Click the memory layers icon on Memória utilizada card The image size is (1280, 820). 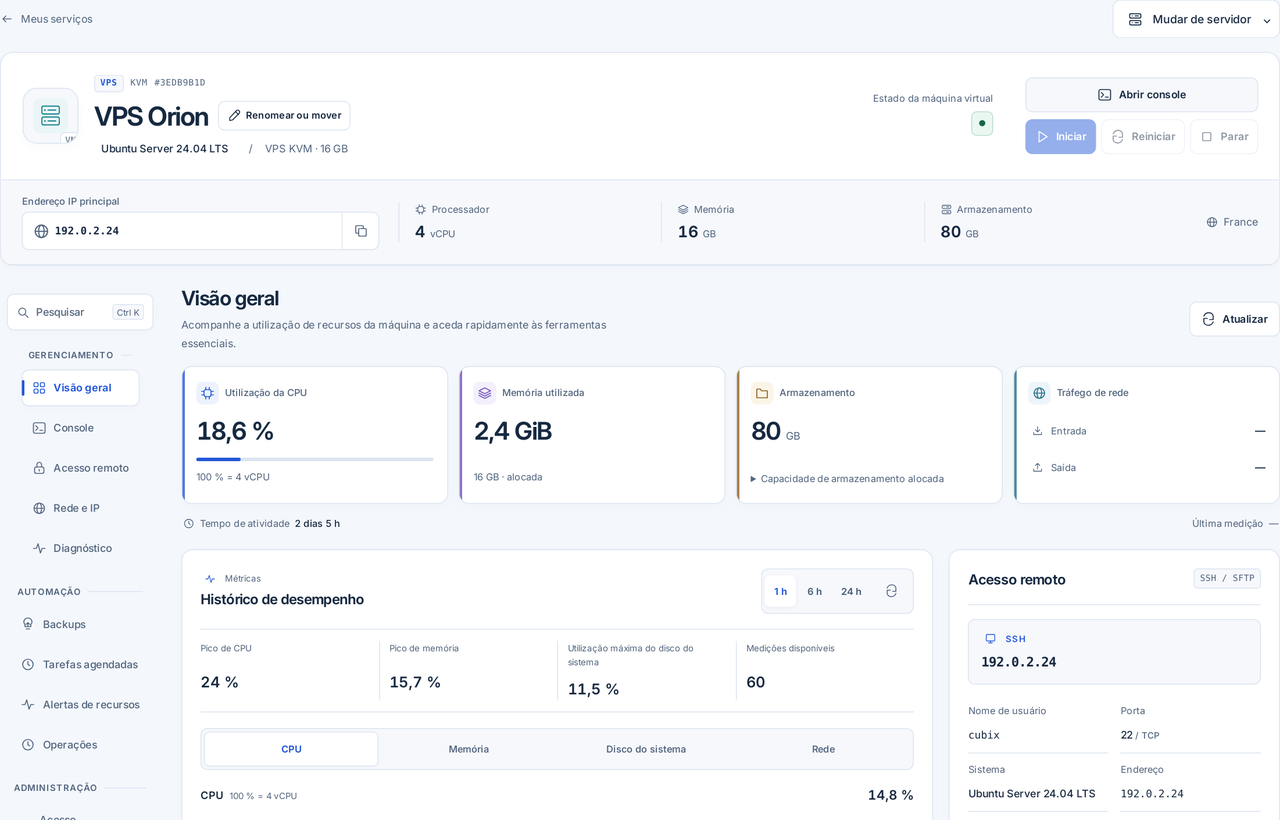(485, 393)
